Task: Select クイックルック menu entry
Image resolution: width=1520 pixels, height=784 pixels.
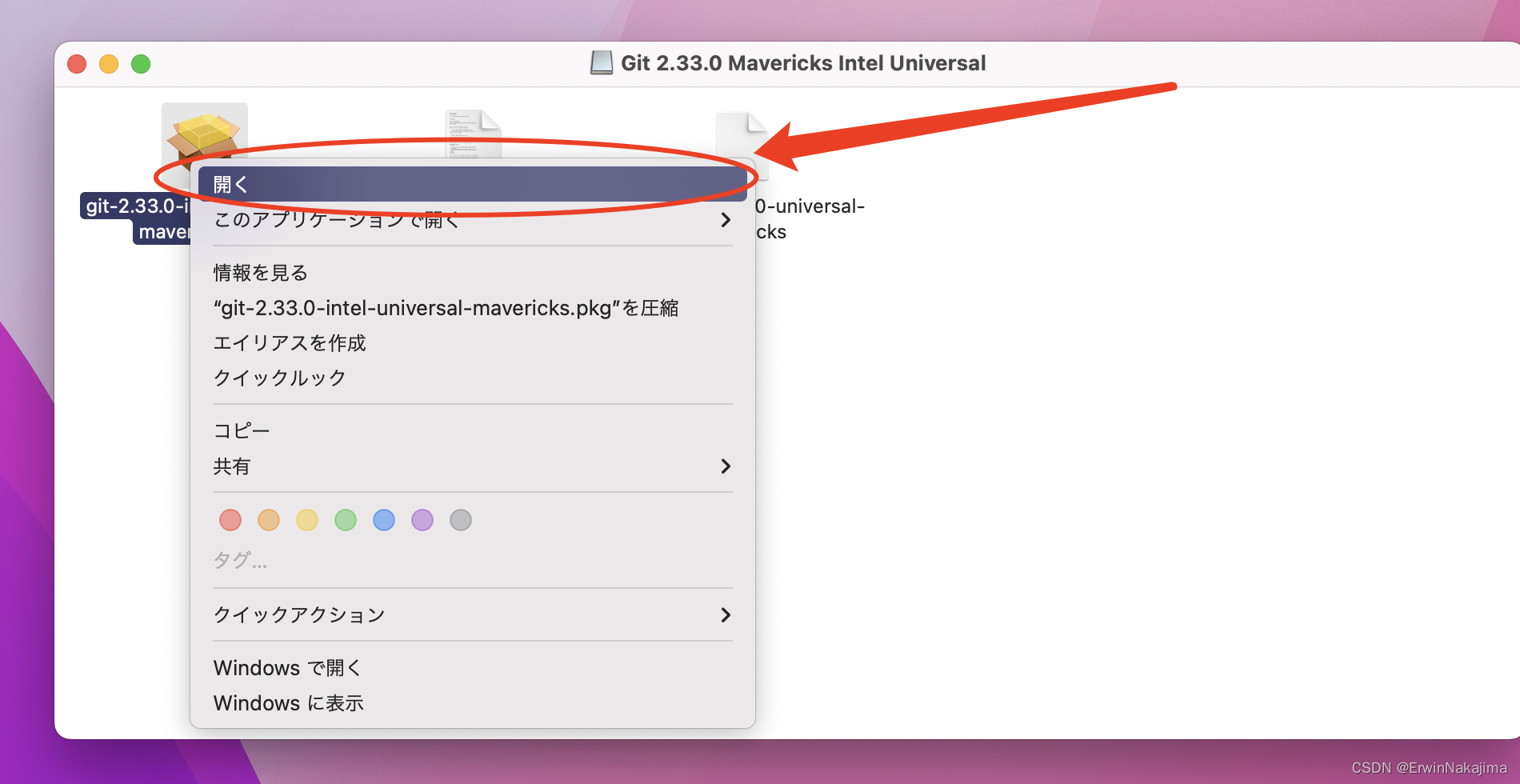Action: pyautogui.click(x=473, y=378)
